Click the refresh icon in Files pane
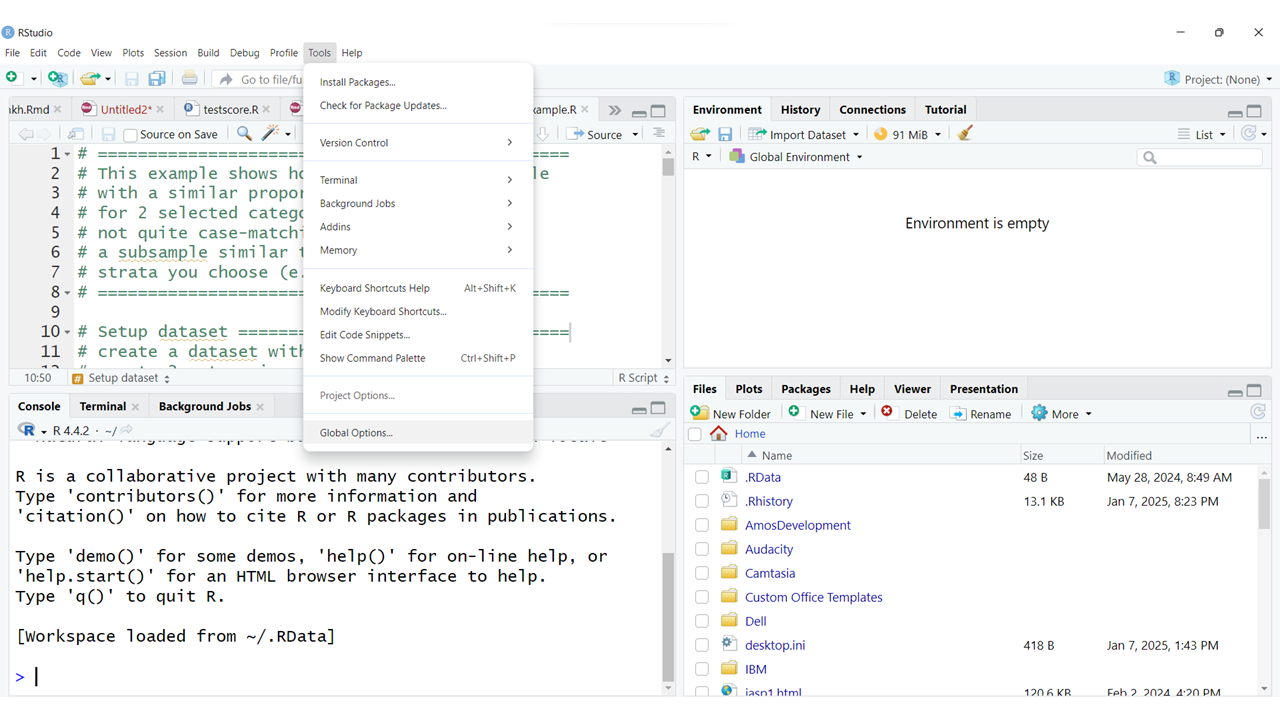Image resolution: width=1280 pixels, height=720 pixels. (x=1258, y=412)
